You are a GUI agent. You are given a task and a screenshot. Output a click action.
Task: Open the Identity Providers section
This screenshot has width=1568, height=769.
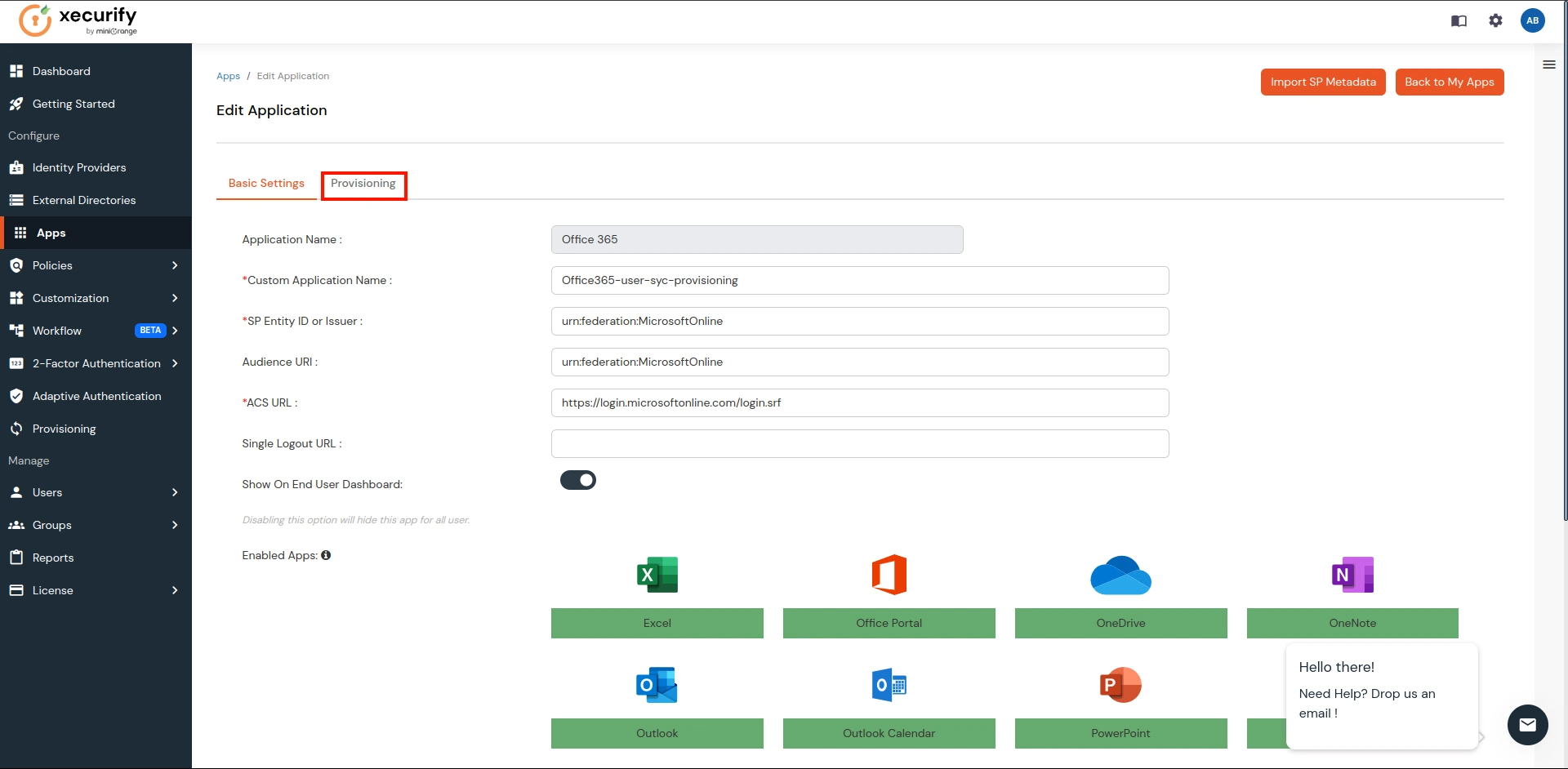[78, 167]
